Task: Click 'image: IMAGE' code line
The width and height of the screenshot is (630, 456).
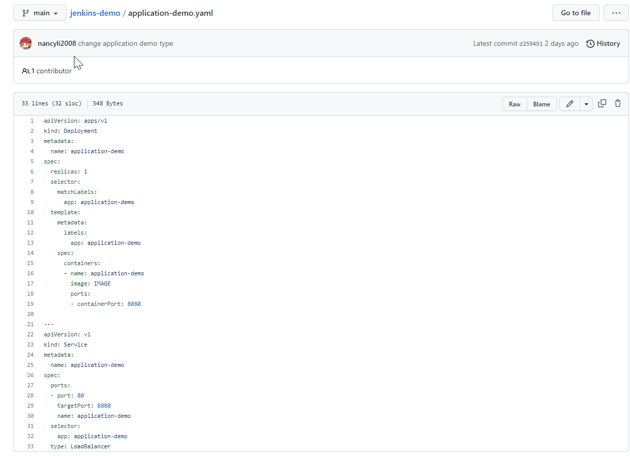Action: [90, 284]
